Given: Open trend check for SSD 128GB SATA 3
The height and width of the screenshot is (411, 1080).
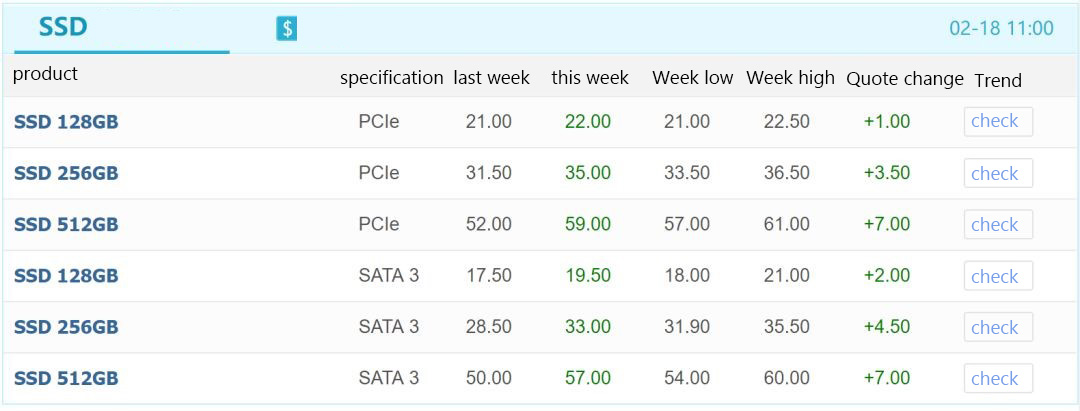Looking at the screenshot, I should [x=998, y=276].
